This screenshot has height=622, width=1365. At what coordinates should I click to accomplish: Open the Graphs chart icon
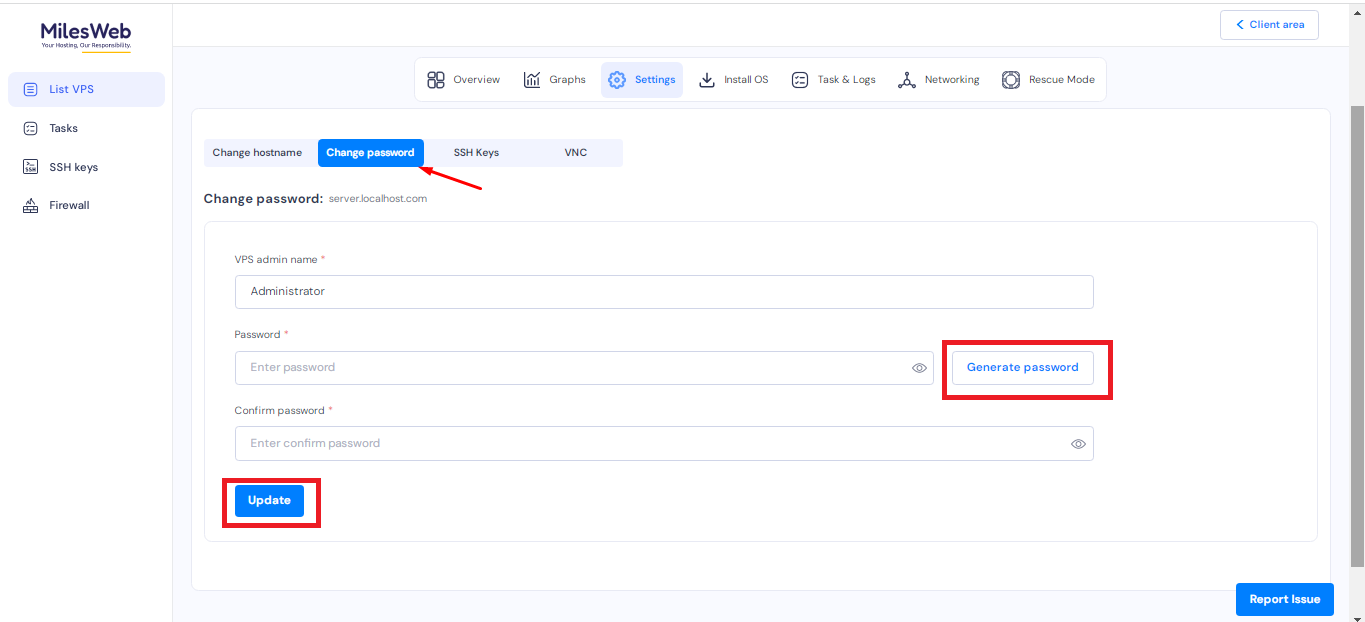(532, 80)
